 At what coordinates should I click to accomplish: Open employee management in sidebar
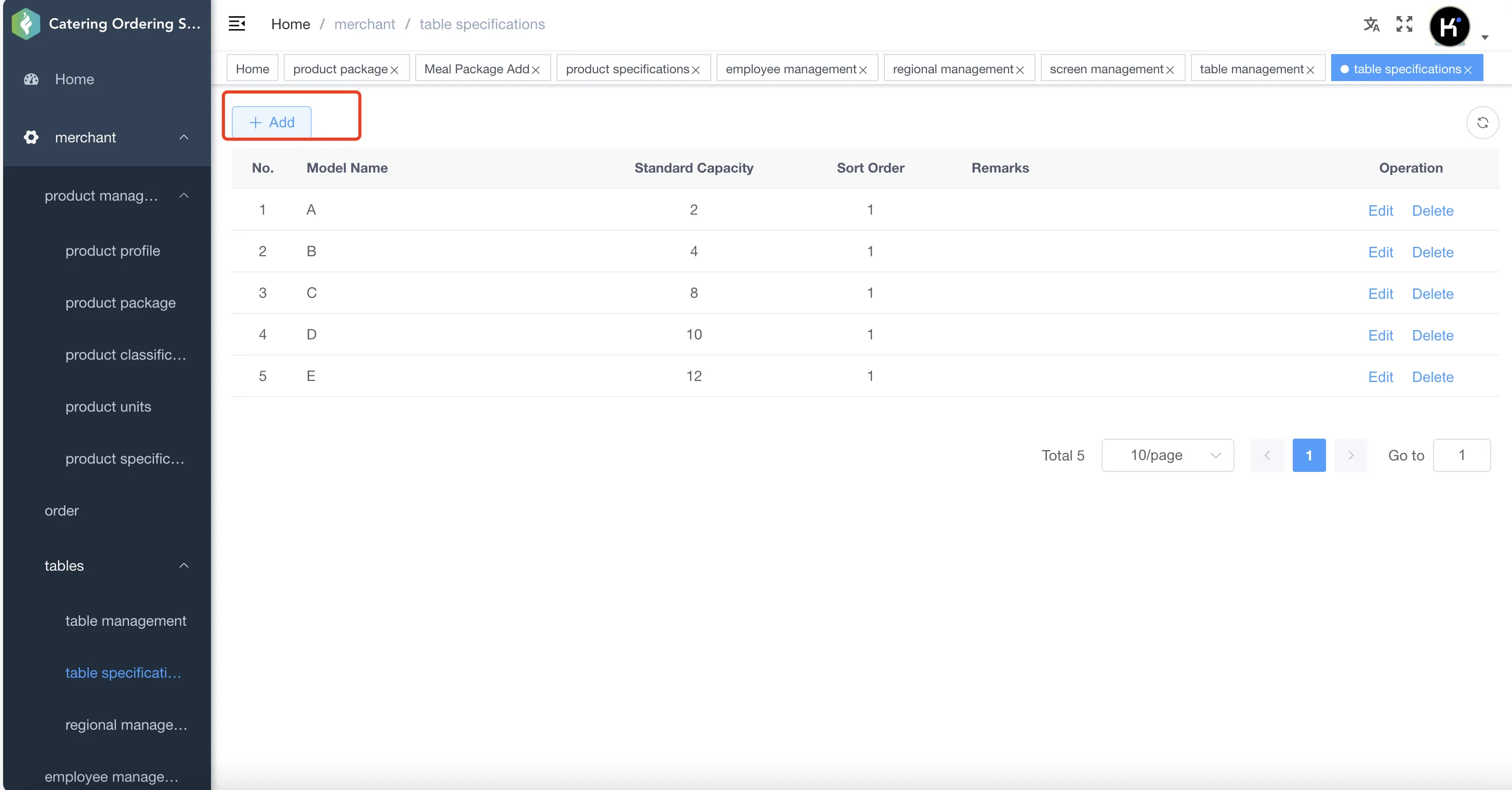pos(112,777)
